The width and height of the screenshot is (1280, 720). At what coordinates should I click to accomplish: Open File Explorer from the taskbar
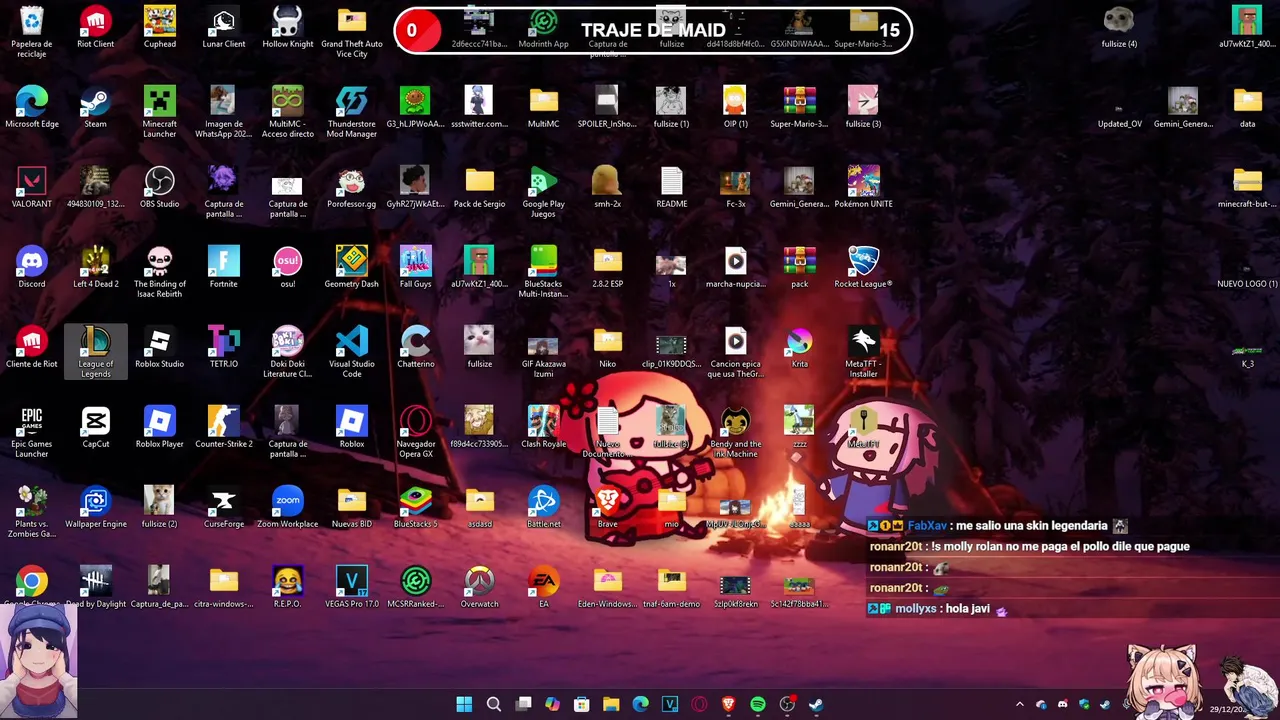pyautogui.click(x=611, y=705)
